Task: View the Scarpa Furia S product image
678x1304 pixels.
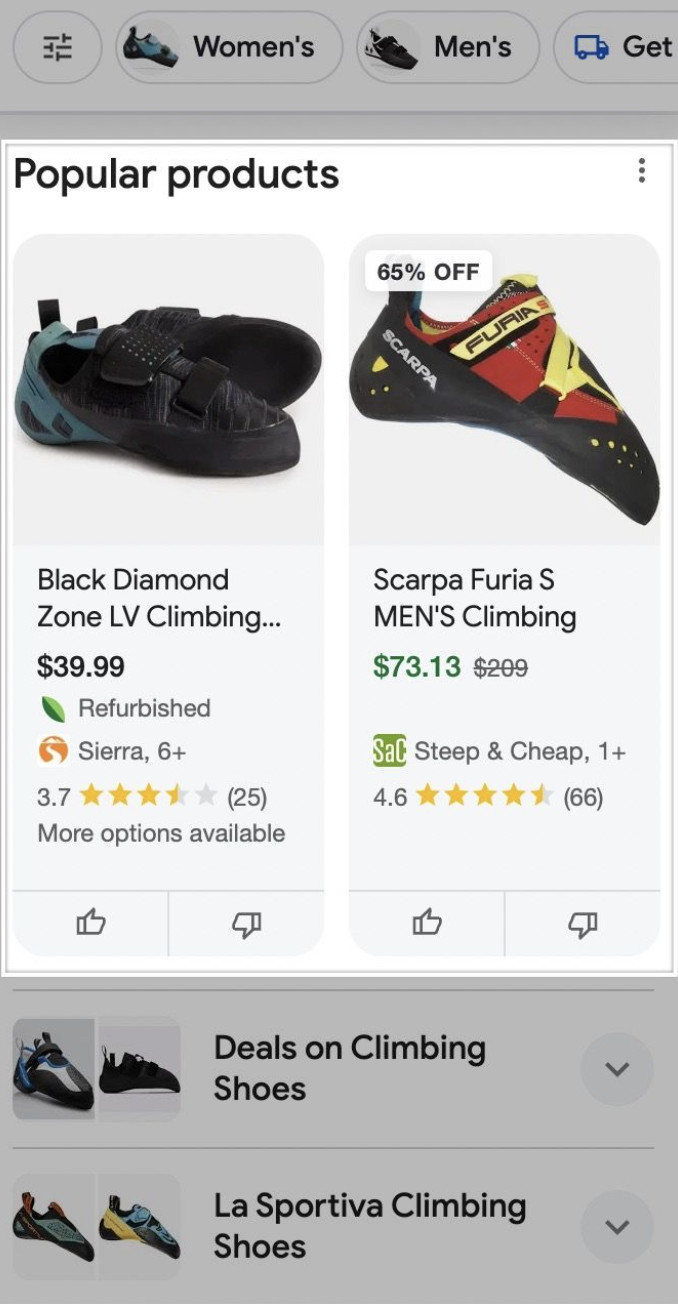Action: tap(504, 400)
